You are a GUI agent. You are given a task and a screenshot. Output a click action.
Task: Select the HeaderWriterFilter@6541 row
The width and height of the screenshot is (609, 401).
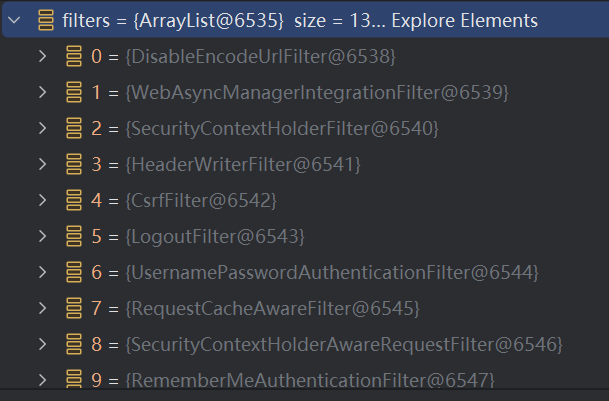click(243, 164)
